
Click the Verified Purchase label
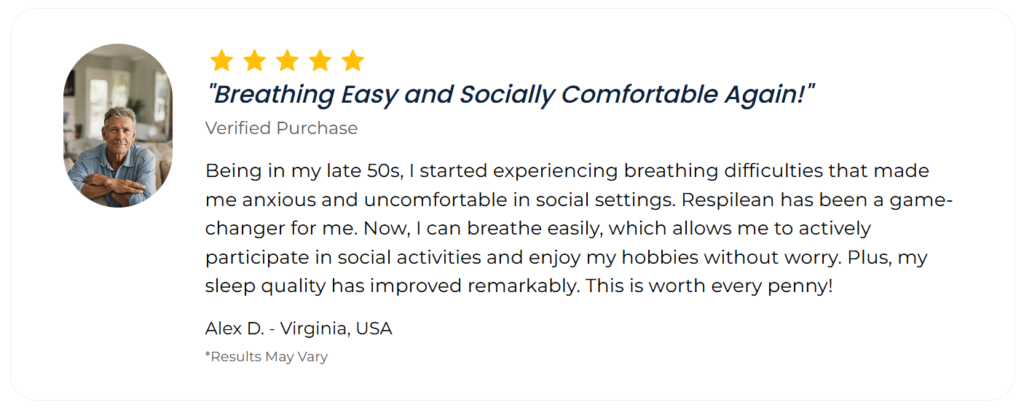click(x=281, y=129)
